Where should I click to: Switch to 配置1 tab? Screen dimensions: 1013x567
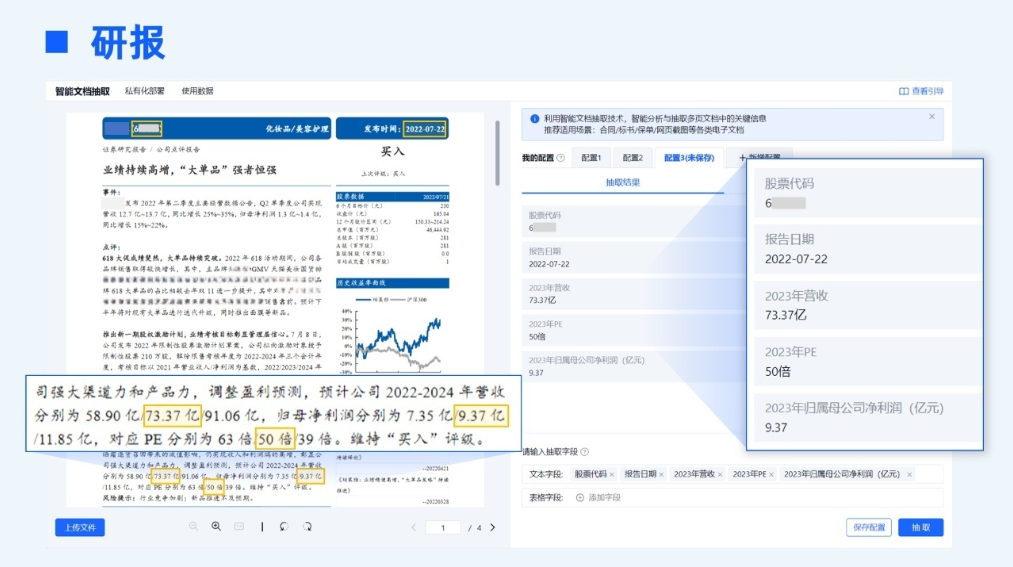click(x=592, y=158)
